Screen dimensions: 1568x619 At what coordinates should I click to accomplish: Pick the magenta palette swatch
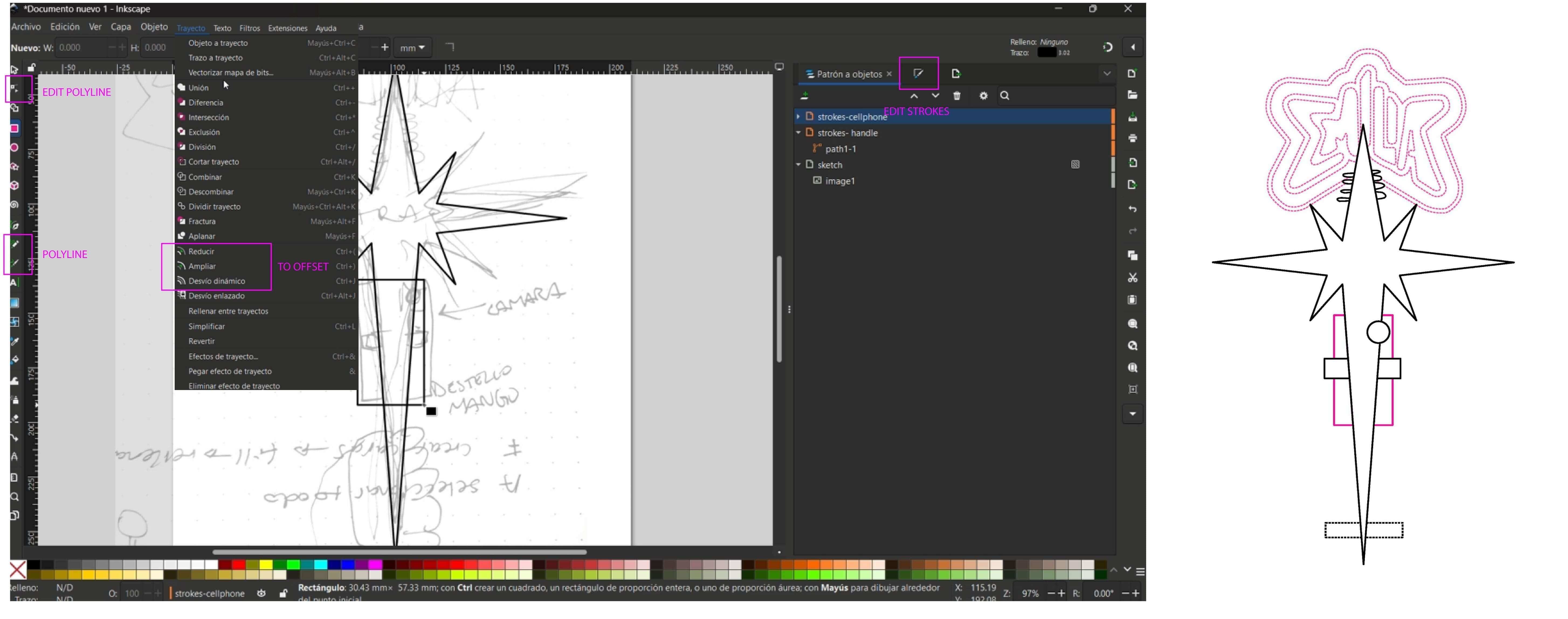pos(375,565)
